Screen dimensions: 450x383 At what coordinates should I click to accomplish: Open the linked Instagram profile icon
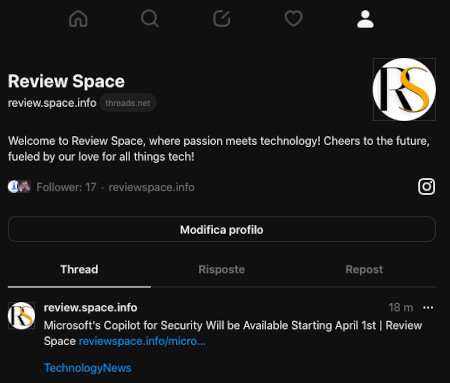point(426,186)
